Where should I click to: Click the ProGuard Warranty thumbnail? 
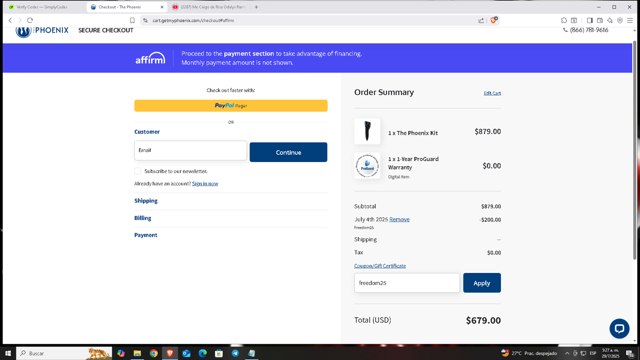tap(367, 166)
